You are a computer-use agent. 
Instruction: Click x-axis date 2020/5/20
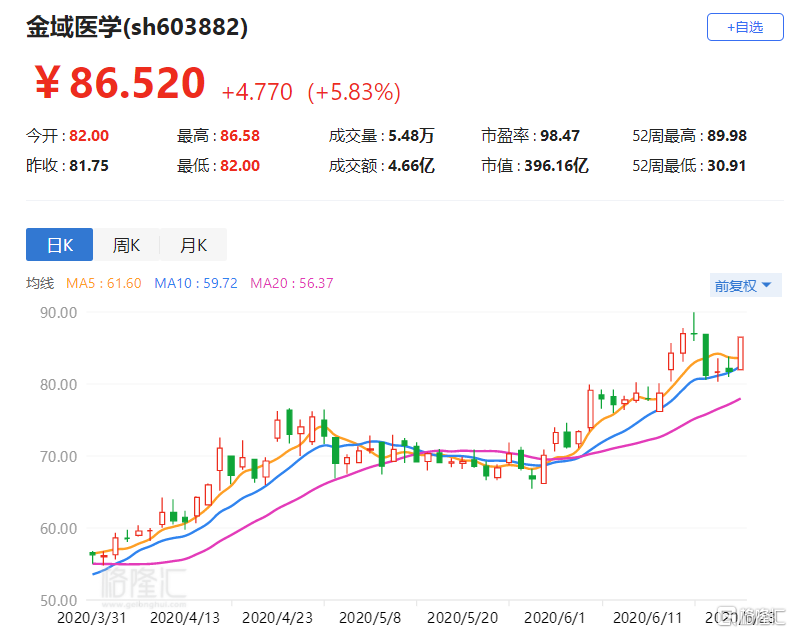point(462,618)
